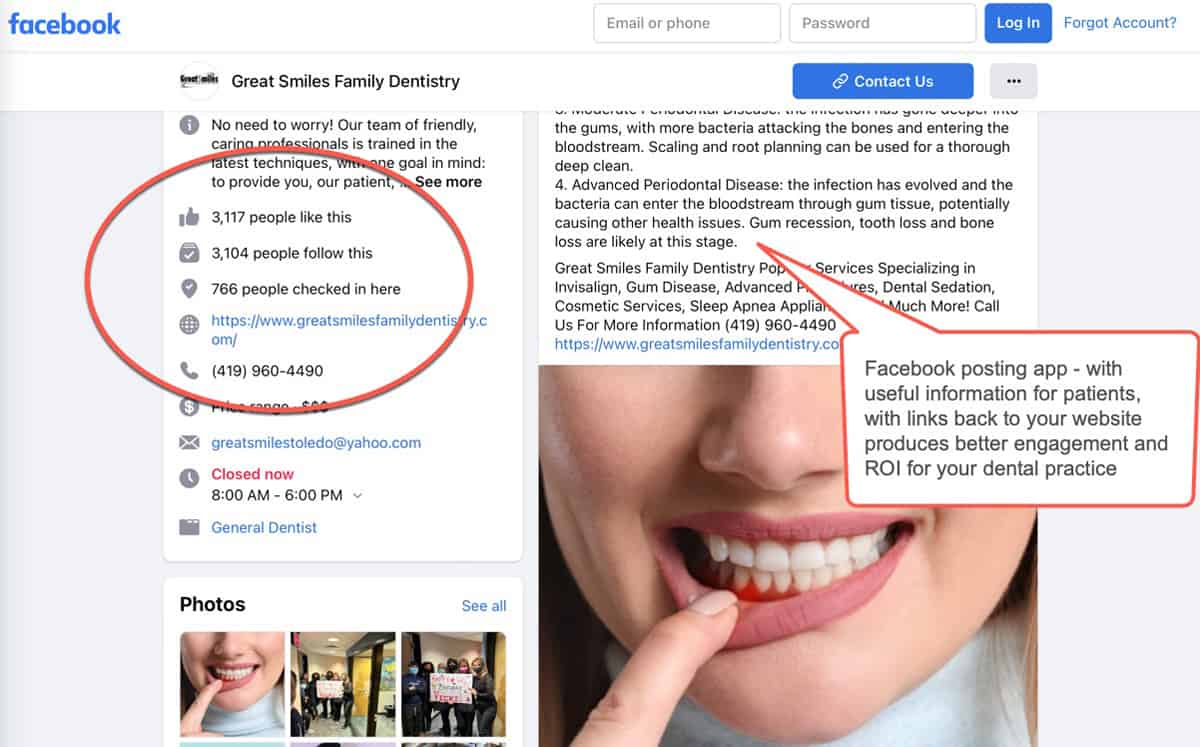This screenshot has height=747, width=1200.
Task: Click the thumbs-up likes icon
Action: pos(189,217)
